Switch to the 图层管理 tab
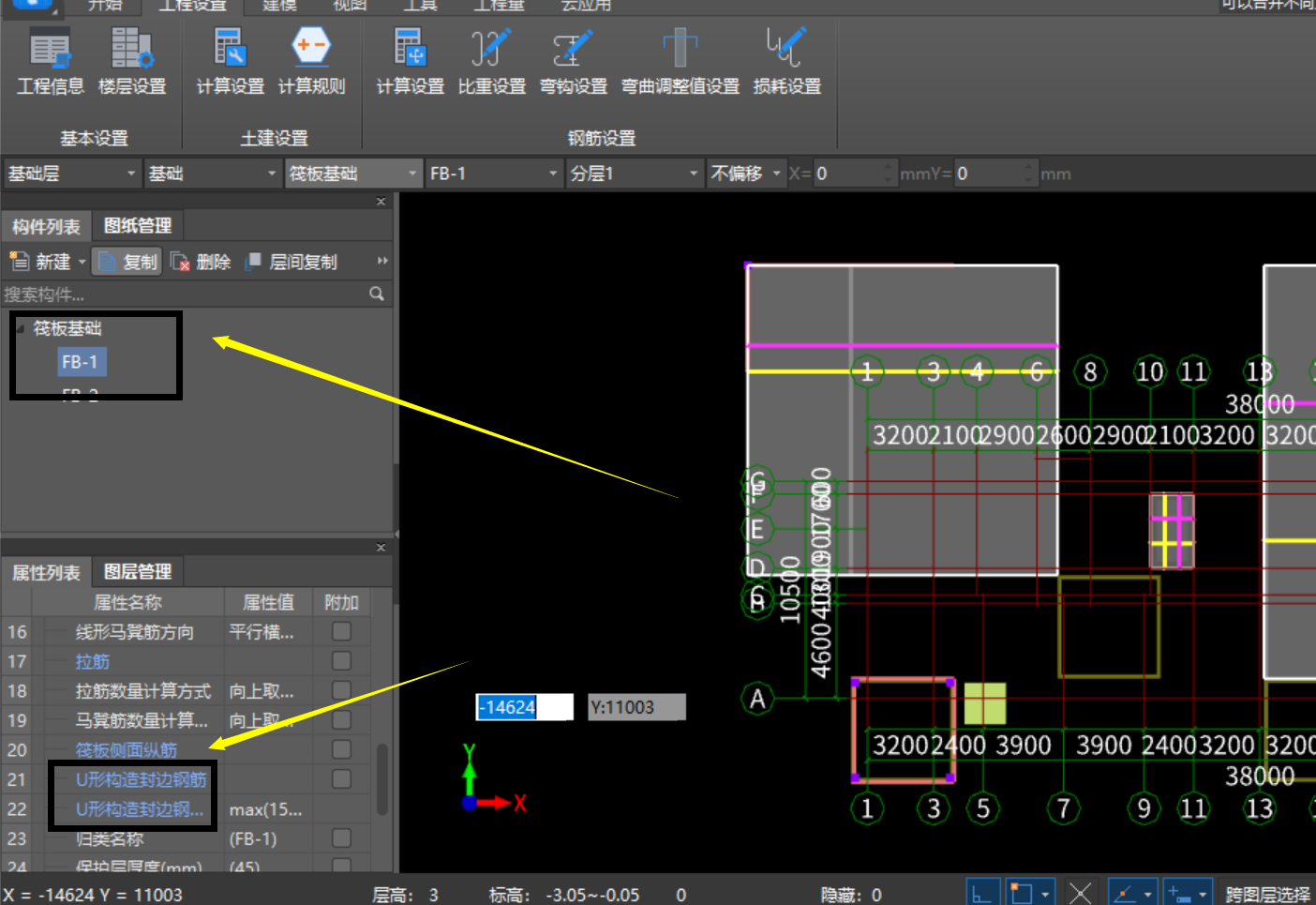1316x905 pixels. click(x=138, y=572)
